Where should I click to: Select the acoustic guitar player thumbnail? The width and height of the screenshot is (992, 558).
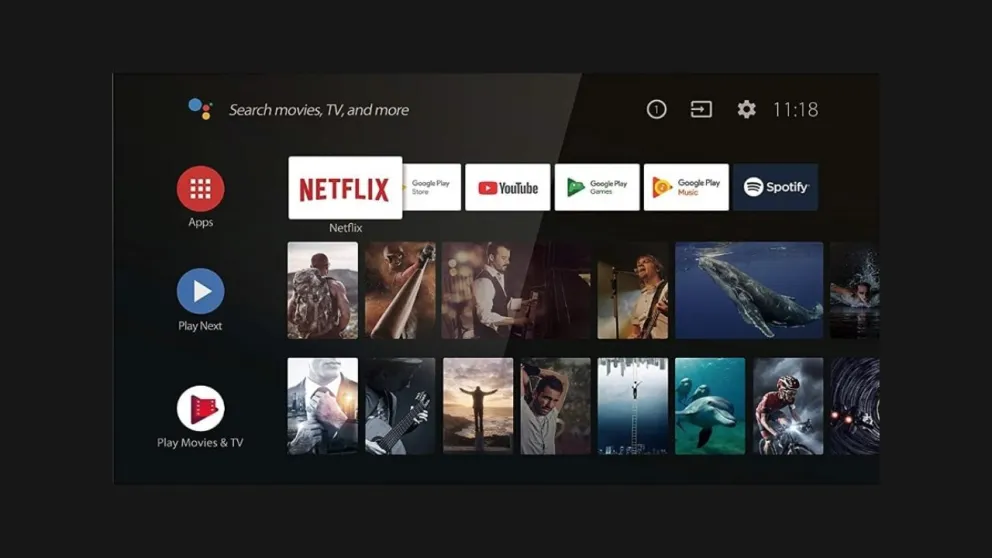pyautogui.click(x=400, y=406)
